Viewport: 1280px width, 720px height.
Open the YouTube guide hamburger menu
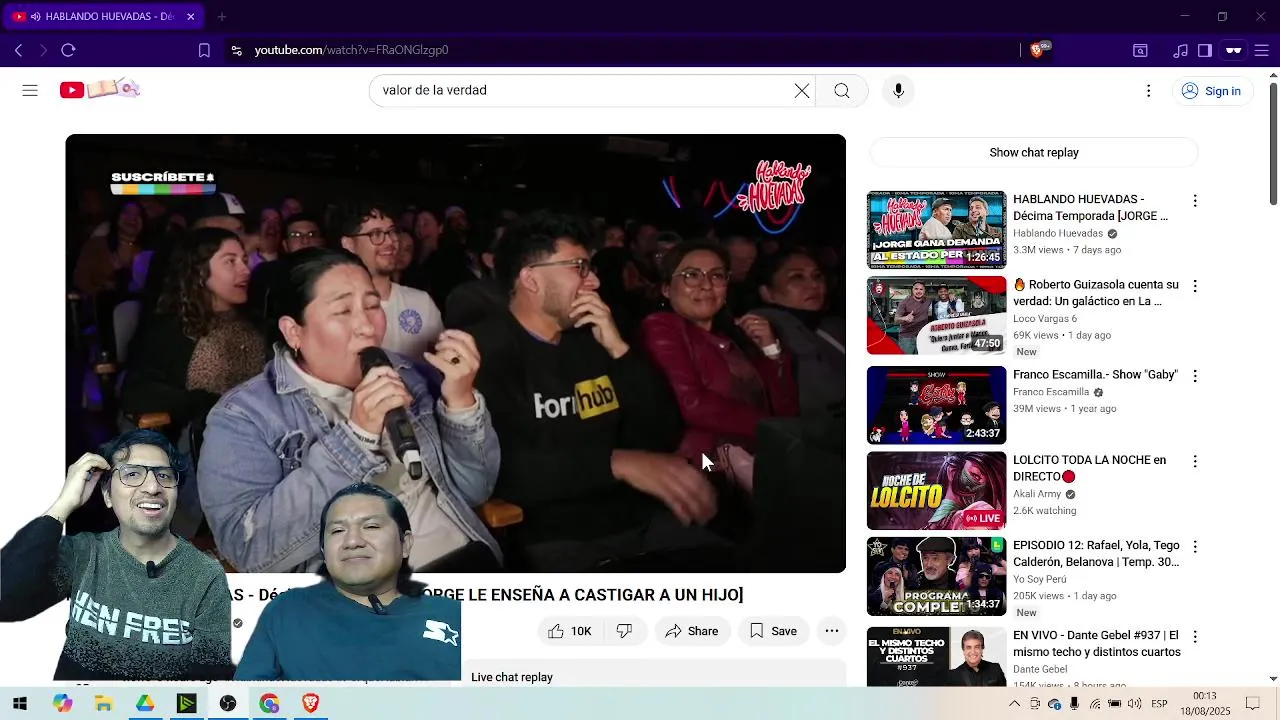coord(30,90)
